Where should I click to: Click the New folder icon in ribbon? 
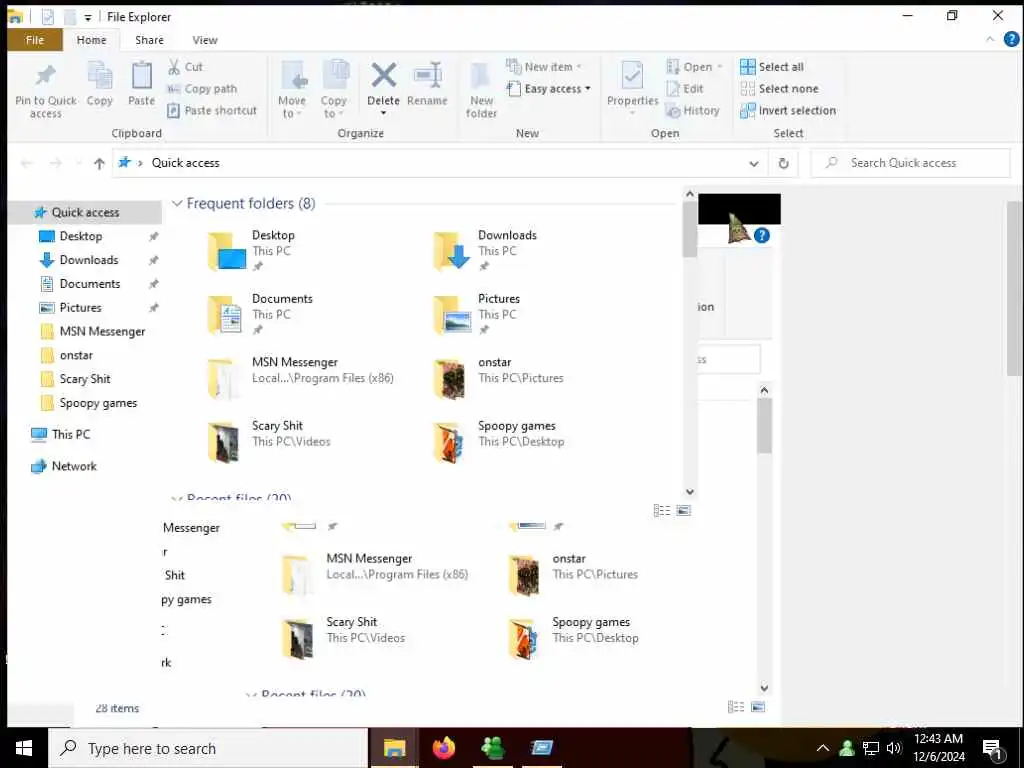coord(481,77)
